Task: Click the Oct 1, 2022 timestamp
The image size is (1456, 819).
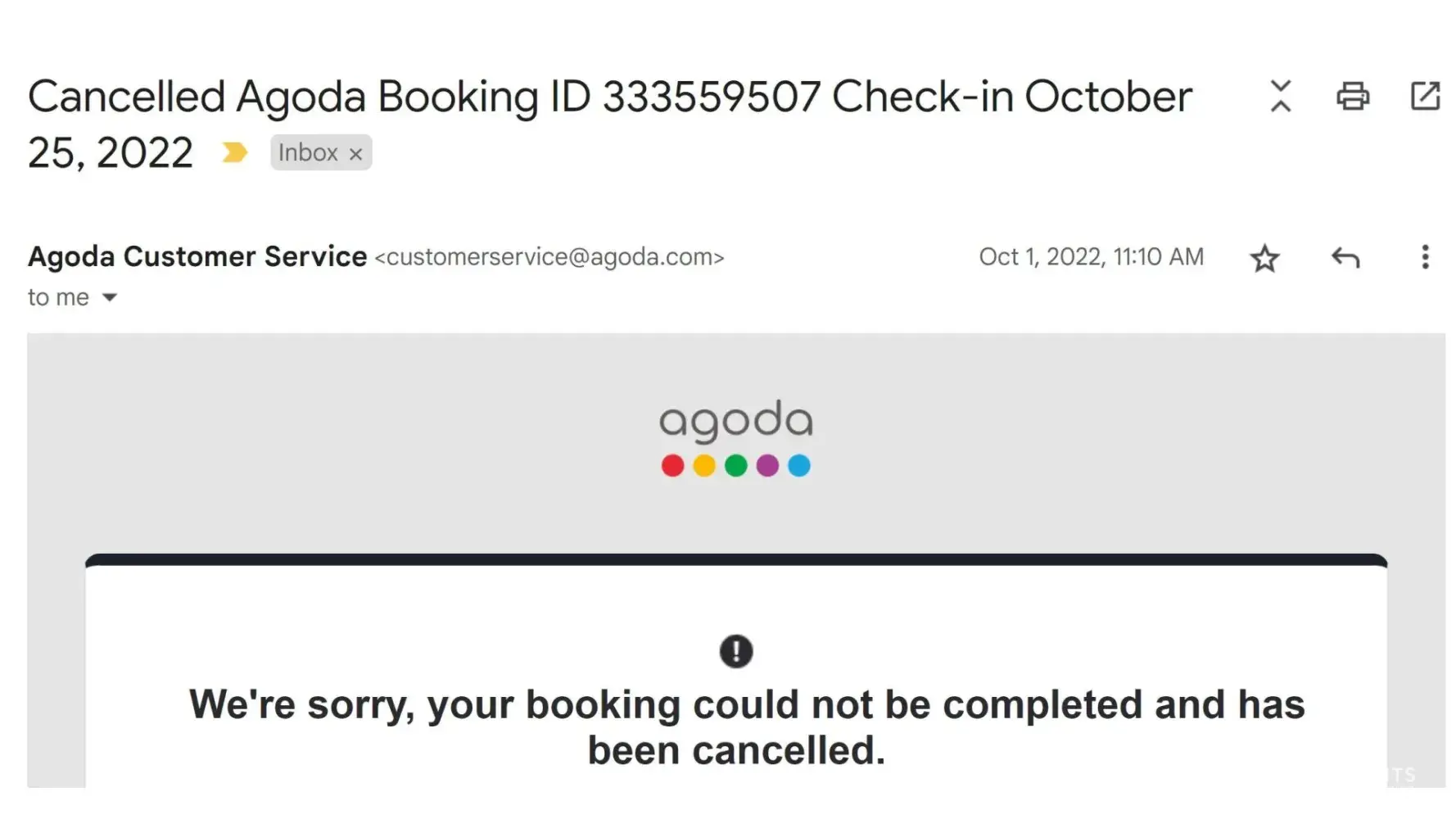Action: point(1091,257)
